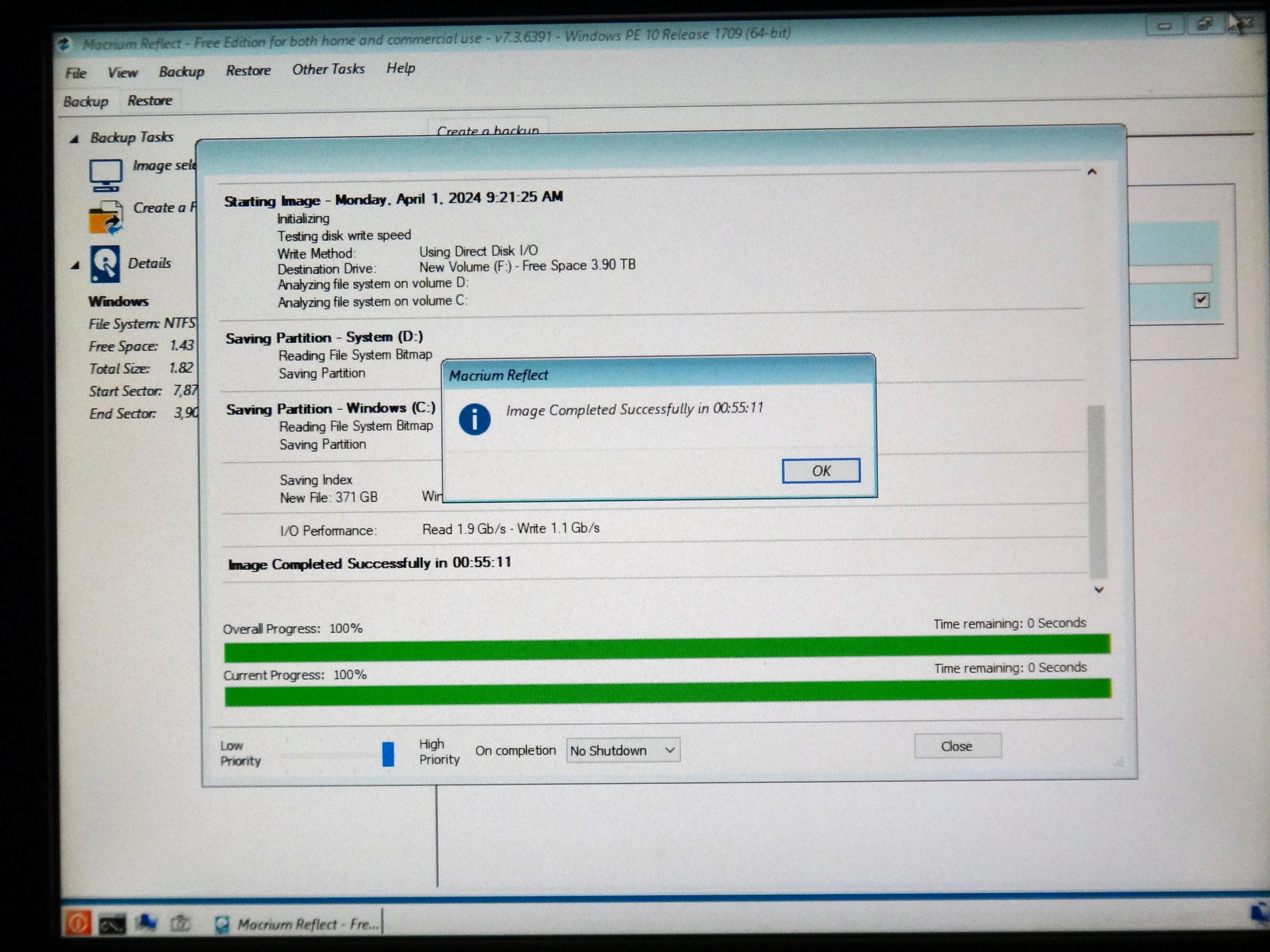Click Macrium Reflect taskbar button
1270x952 pixels.
coord(296,924)
